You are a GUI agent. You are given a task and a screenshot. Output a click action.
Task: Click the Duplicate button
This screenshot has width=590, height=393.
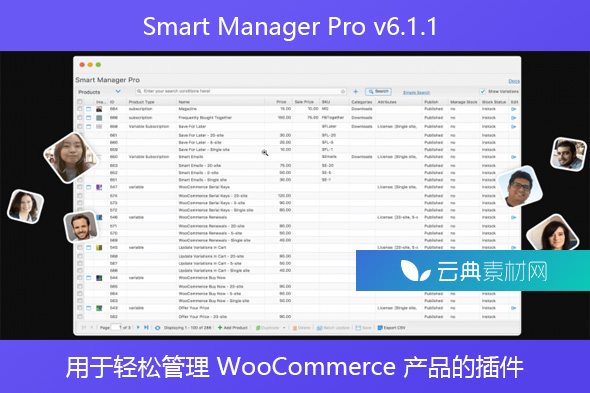coord(268,328)
